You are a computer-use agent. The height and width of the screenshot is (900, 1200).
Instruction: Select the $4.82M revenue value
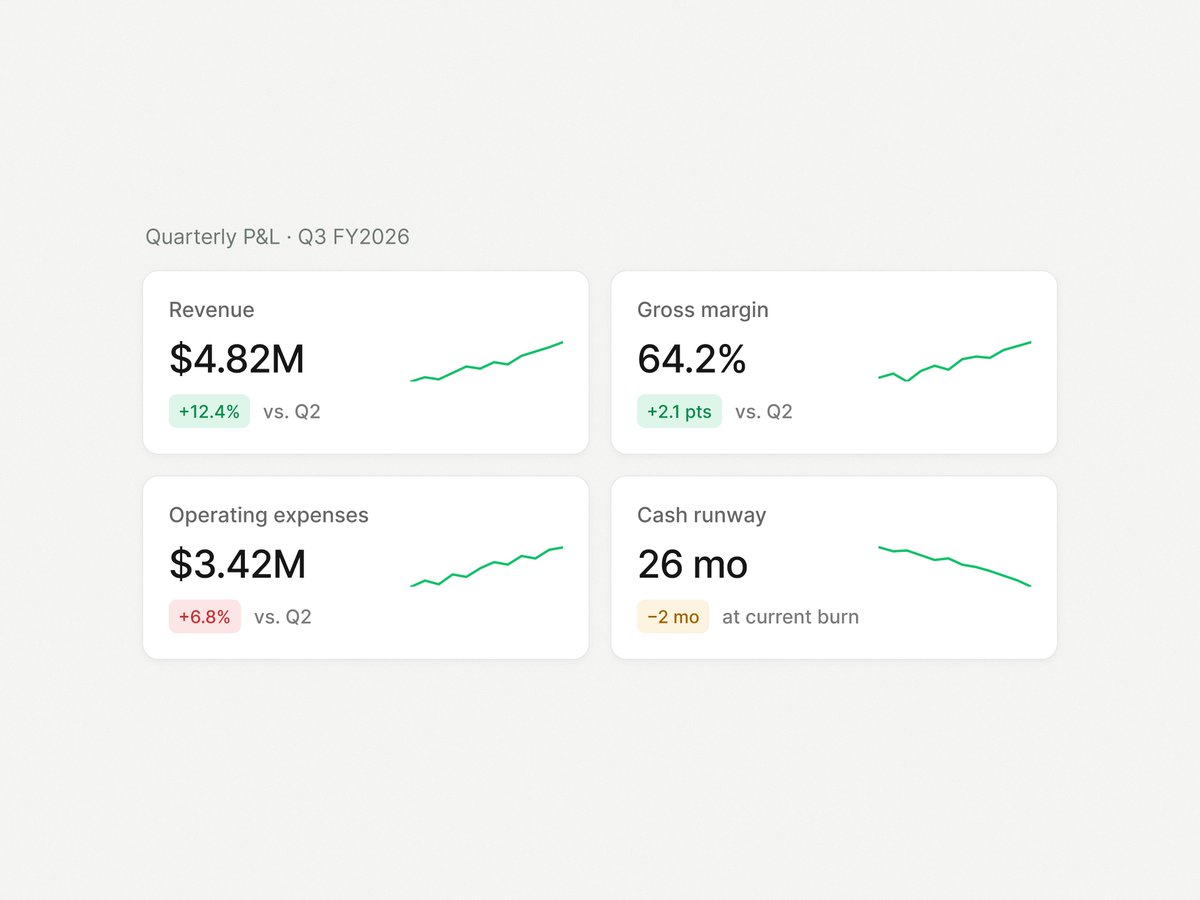point(236,359)
